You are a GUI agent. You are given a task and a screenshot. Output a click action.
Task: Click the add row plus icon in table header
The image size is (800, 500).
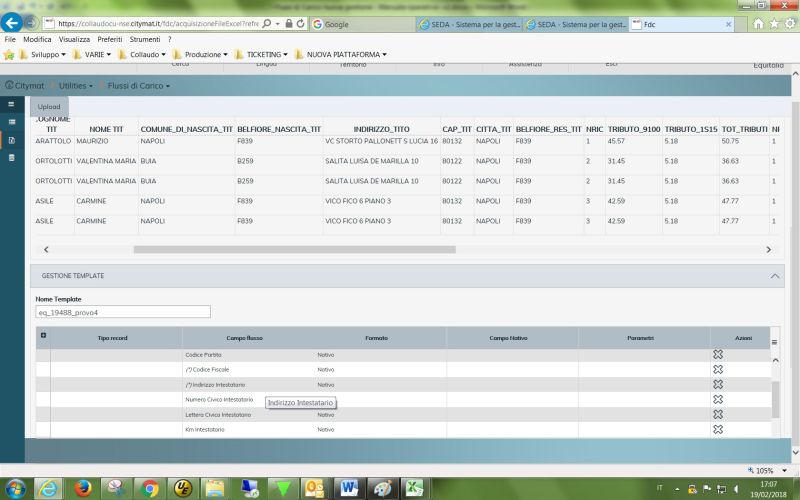[x=43, y=335]
